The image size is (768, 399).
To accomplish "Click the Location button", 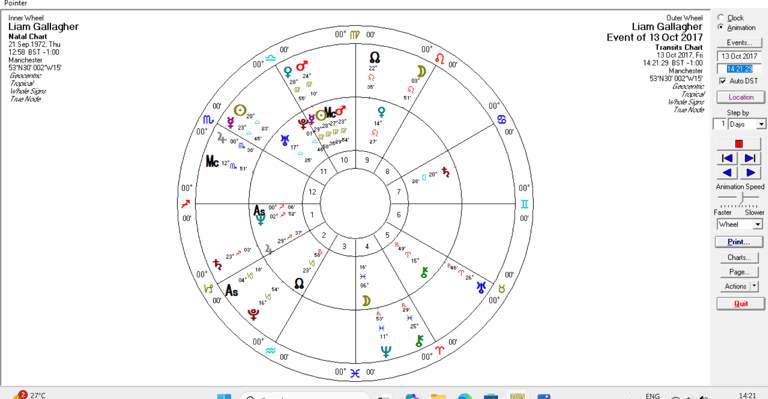I will pyautogui.click(x=741, y=97).
